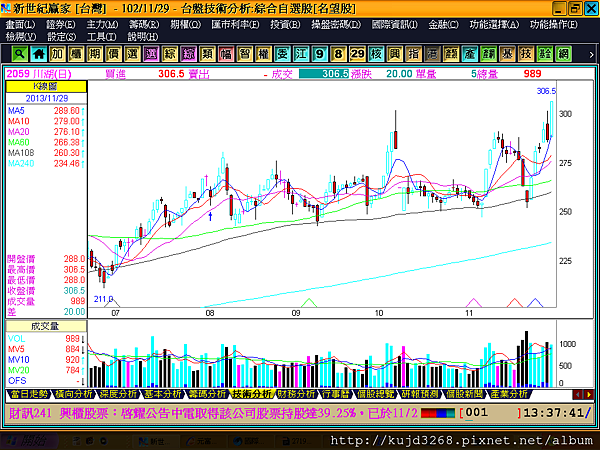Open the 說明(H) menu

(143, 37)
